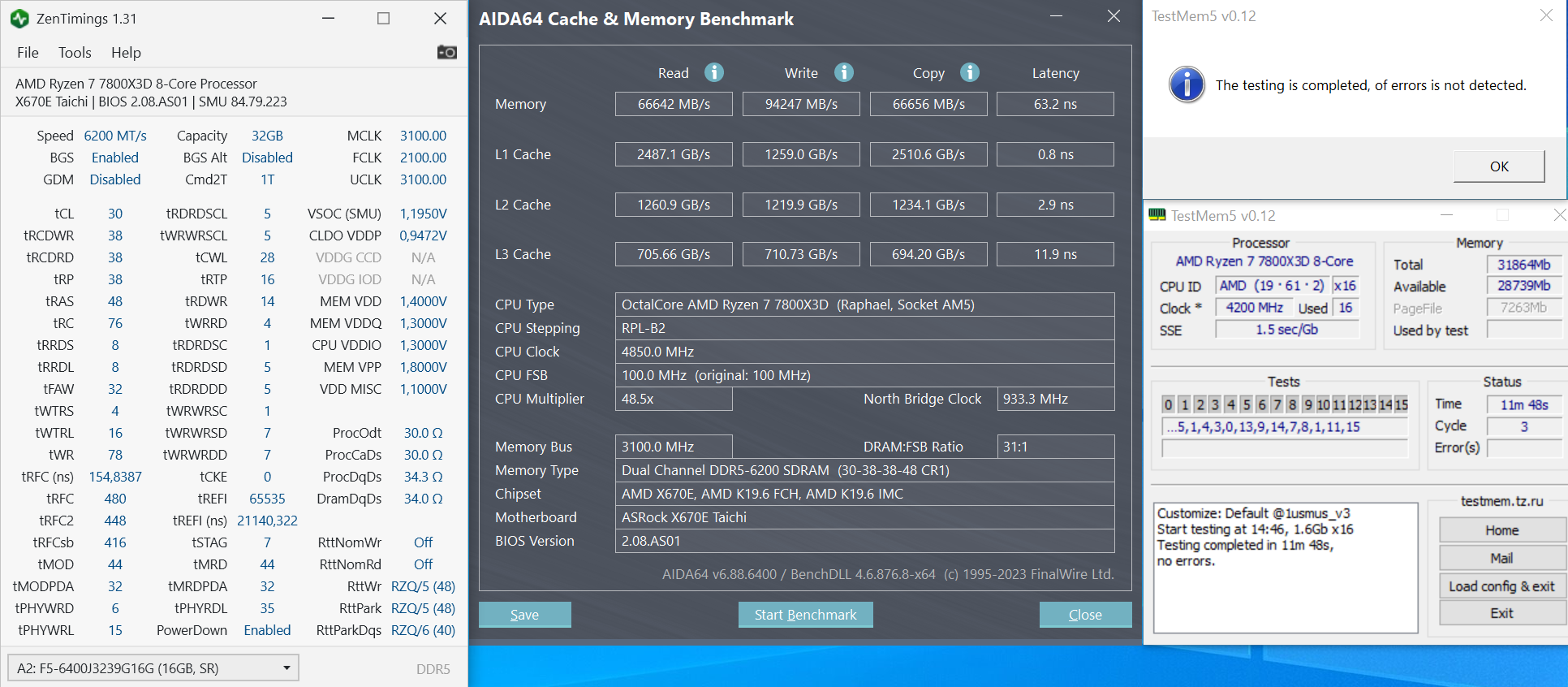Click the AIDA64 BIOS Version field "2.08.AS01"

click(864, 541)
